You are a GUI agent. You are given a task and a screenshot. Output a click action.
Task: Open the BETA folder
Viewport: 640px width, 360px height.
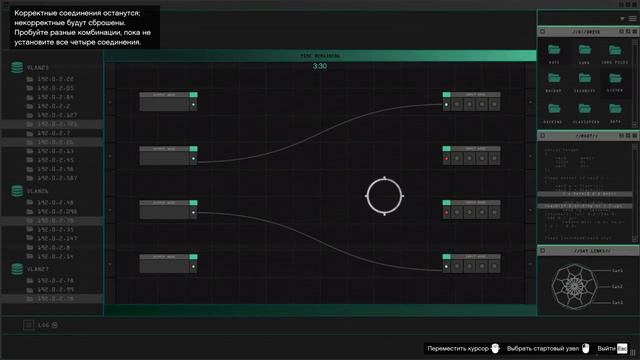point(615,113)
